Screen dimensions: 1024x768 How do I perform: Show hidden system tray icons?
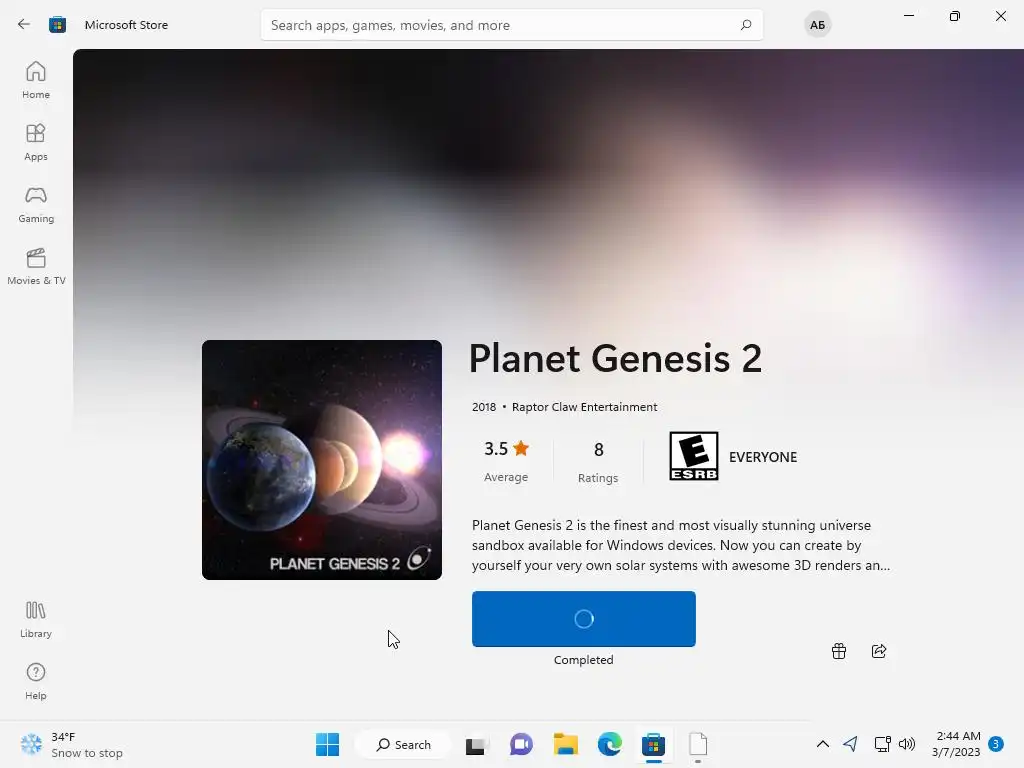pos(823,744)
